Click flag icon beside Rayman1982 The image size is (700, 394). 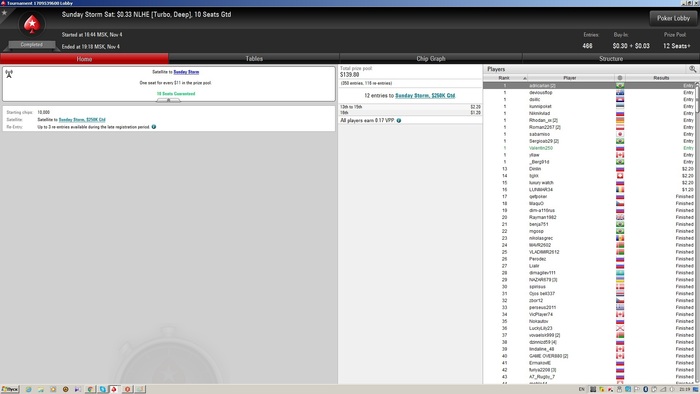620,217
